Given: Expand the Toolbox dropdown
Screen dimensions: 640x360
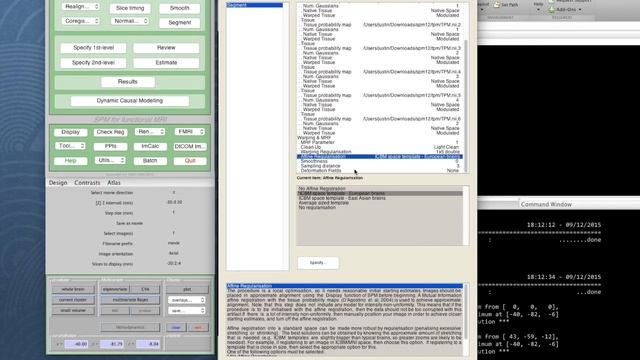Looking at the screenshot, I should click(x=70, y=146).
